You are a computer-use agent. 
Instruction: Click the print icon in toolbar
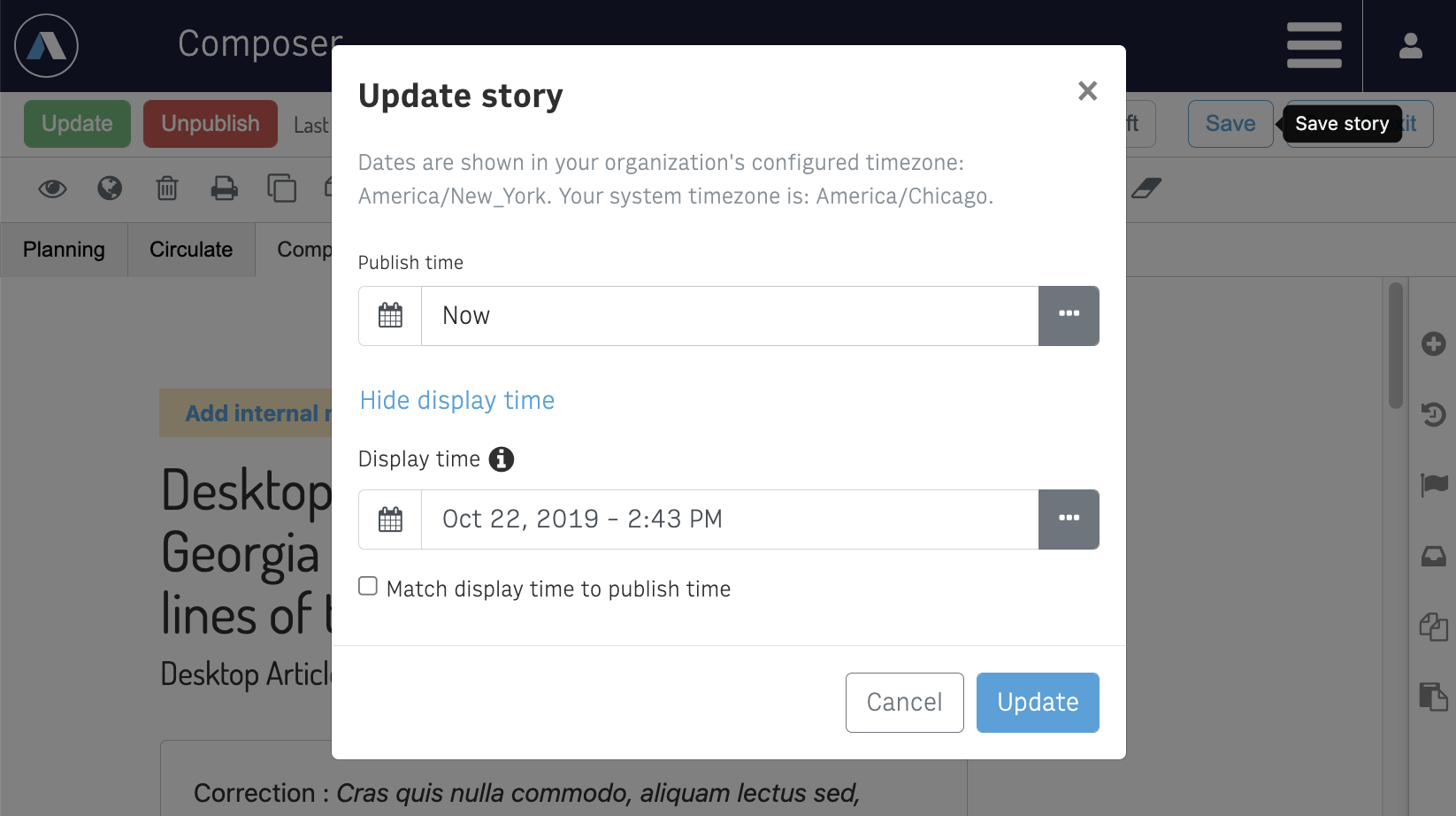[224, 188]
